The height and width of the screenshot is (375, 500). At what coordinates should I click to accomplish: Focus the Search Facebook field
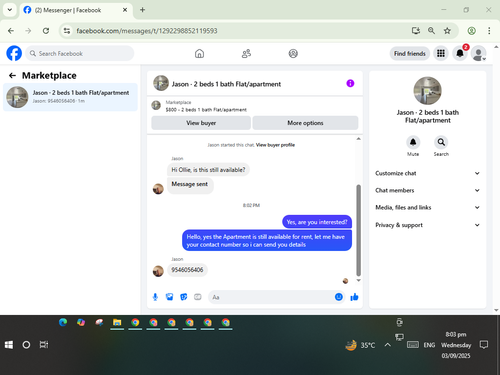(x=80, y=53)
